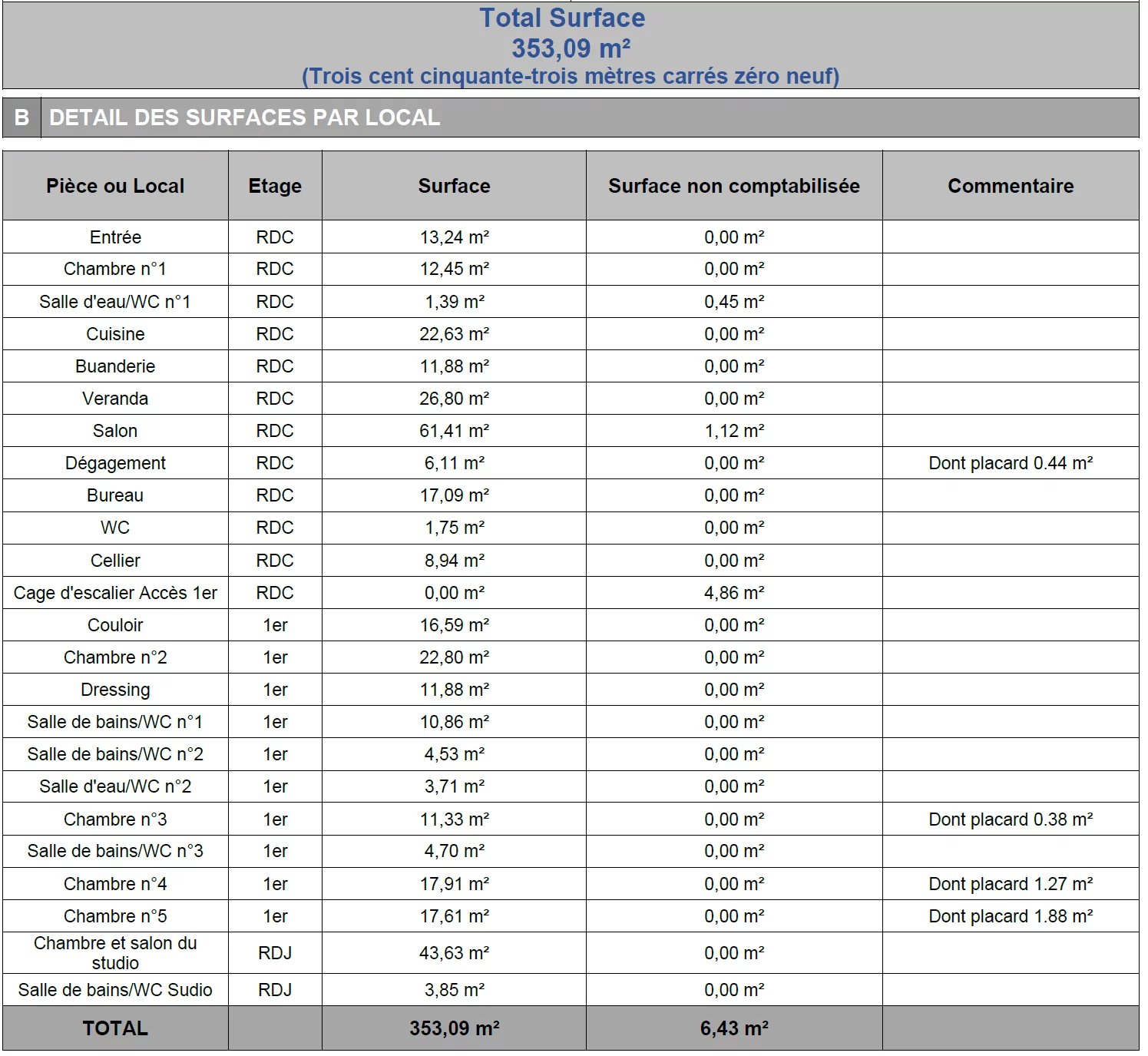The image size is (1148, 1056).
Task: Click the '16,59 m²' surface of Couloir
Action: click(x=454, y=625)
